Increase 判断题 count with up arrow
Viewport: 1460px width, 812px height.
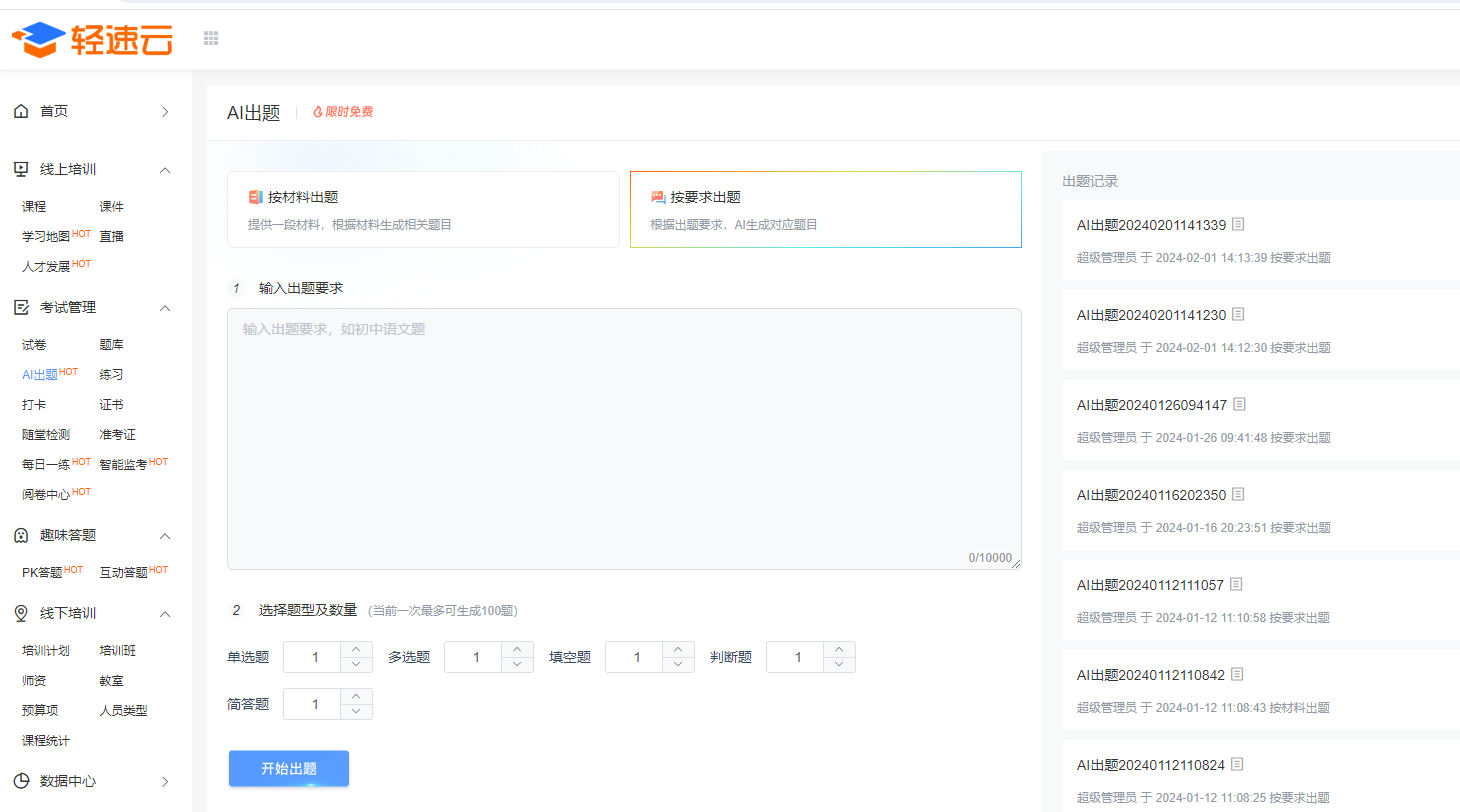(x=839, y=649)
